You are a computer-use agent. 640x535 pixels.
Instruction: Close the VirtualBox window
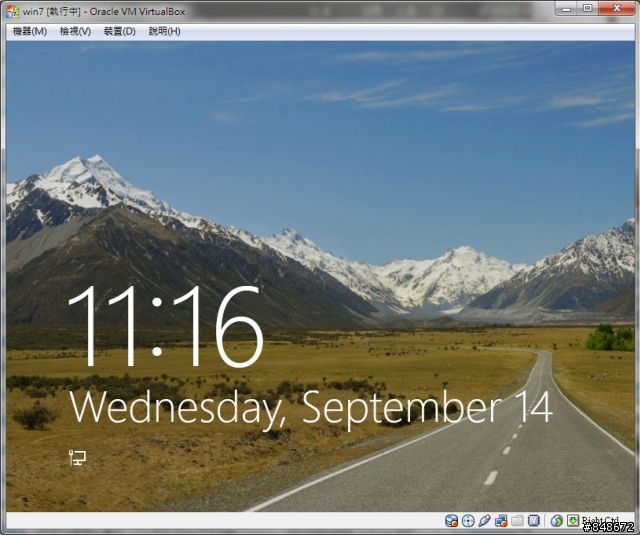(617, 8)
